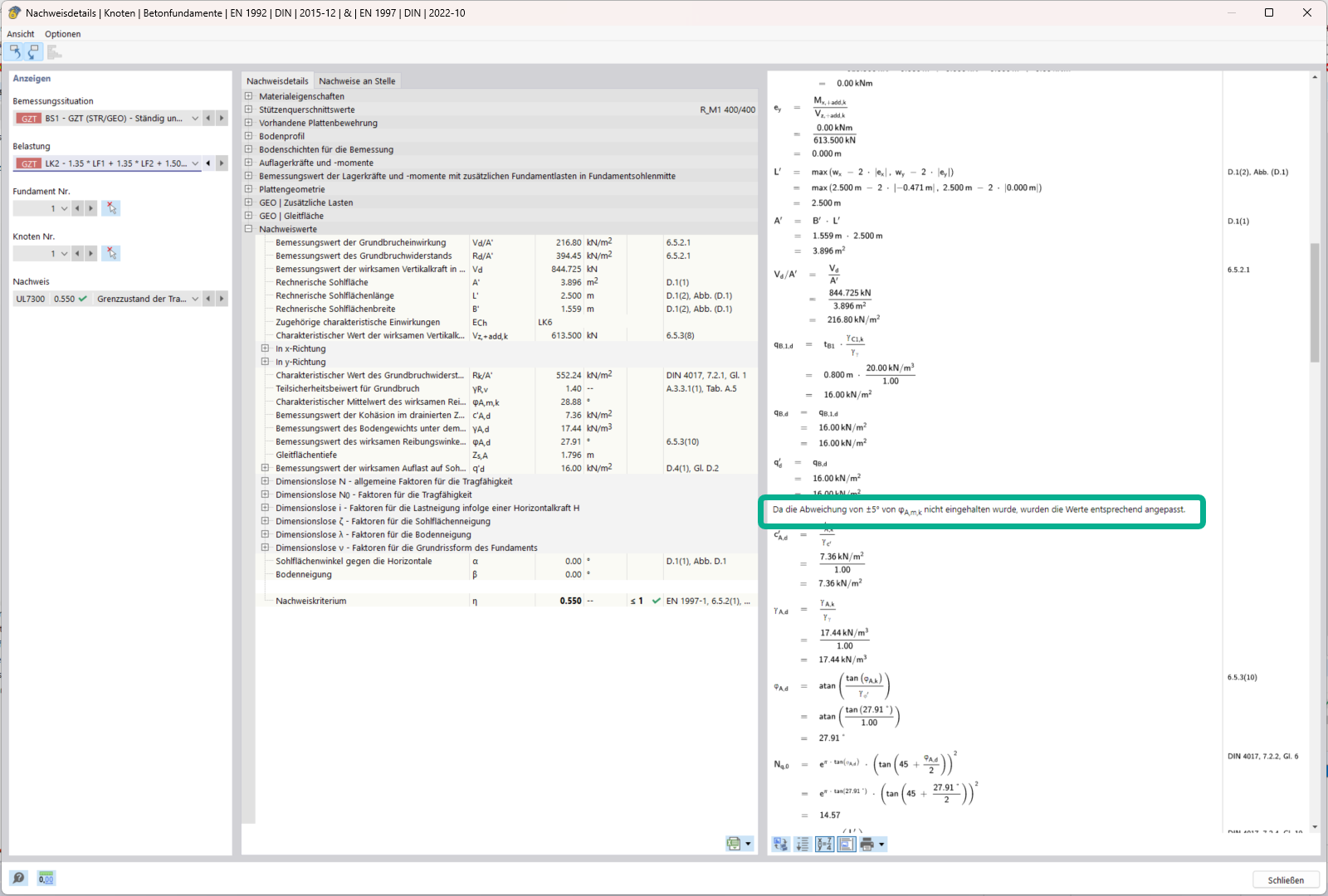Open the Excel export options arrow
Image resolution: width=1328 pixels, height=896 pixels.
point(748,844)
